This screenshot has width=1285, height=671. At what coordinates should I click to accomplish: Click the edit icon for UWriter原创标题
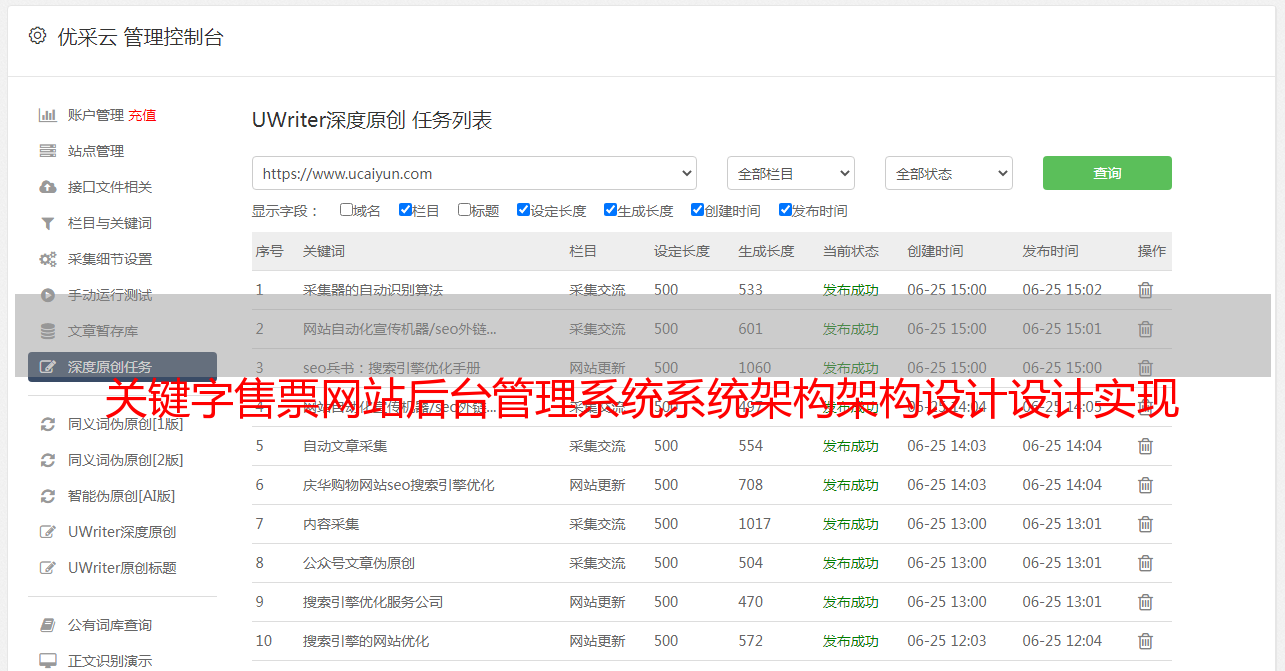pos(47,568)
